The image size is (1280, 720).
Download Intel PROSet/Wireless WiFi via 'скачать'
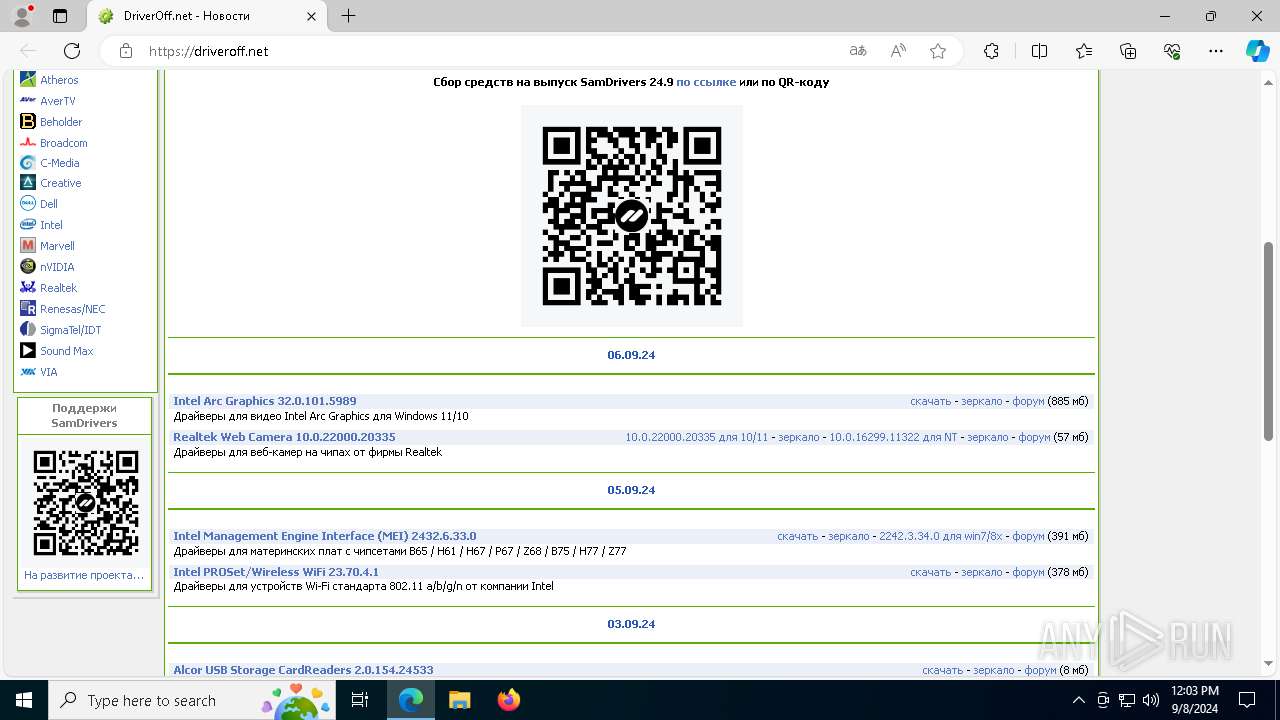tap(930, 572)
